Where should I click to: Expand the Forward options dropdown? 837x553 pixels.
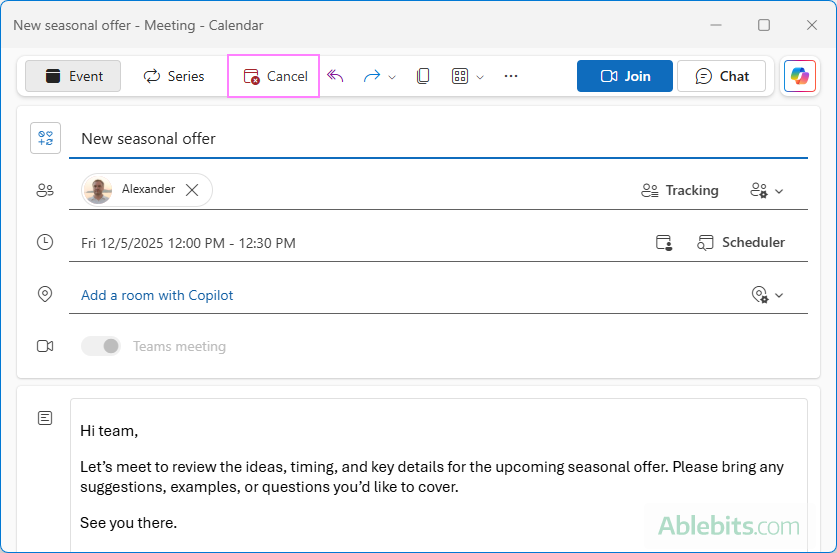(x=392, y=77)
